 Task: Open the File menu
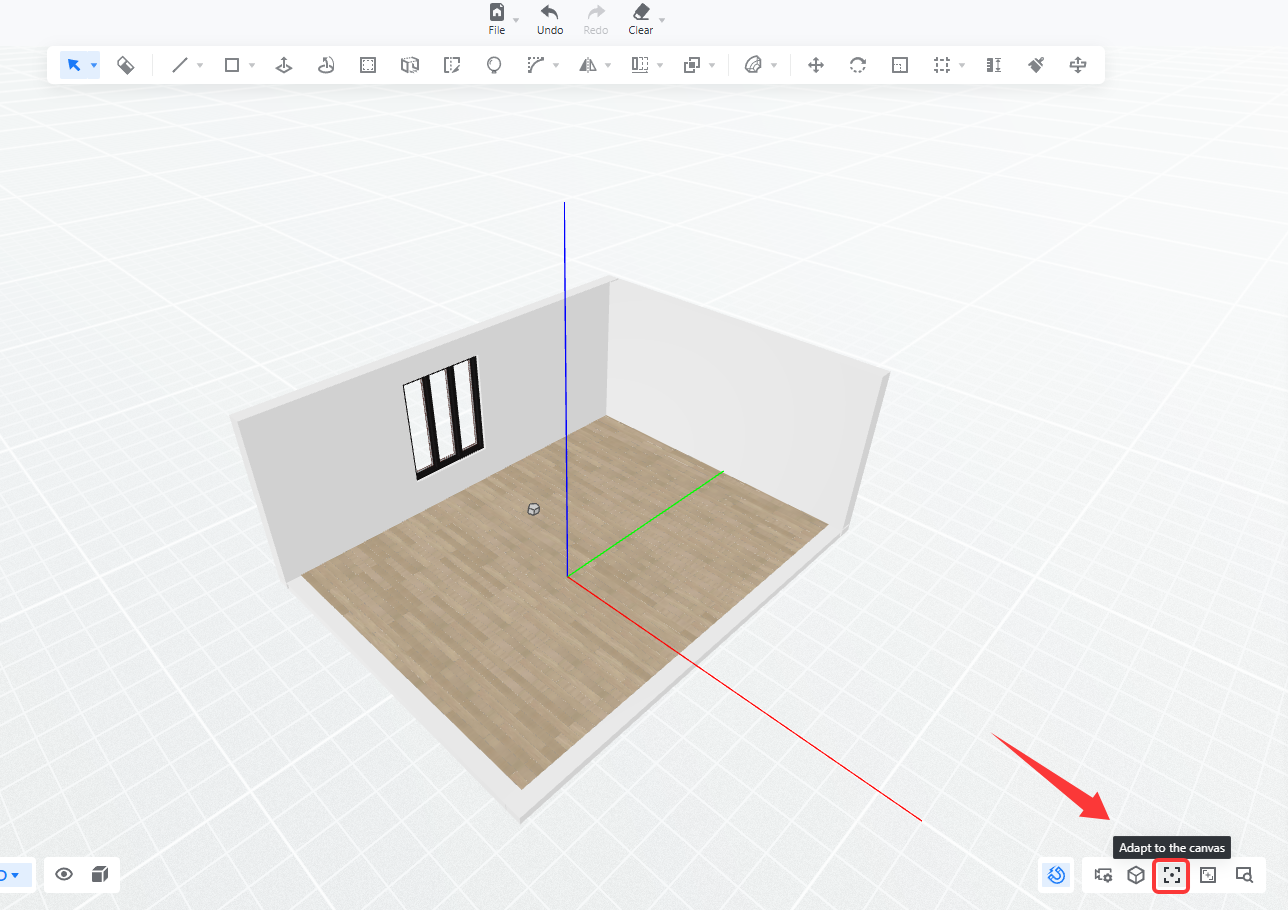tap(497, 19)
